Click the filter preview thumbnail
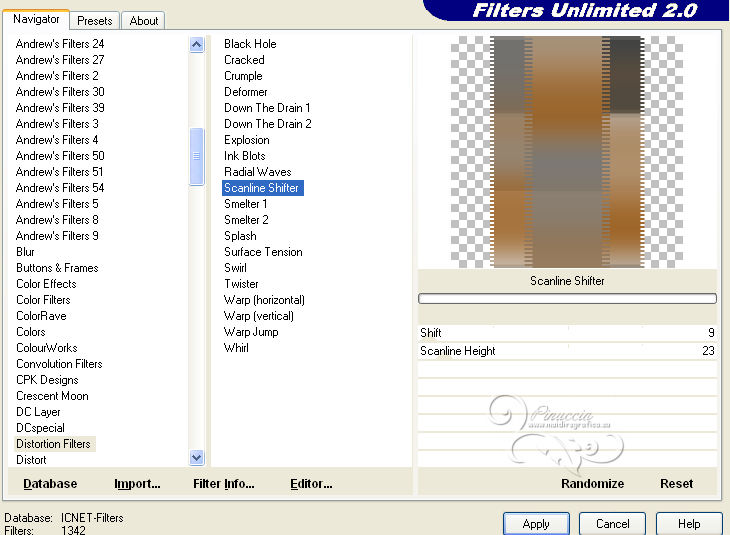The image size is (730, 535). pos(567,152)
